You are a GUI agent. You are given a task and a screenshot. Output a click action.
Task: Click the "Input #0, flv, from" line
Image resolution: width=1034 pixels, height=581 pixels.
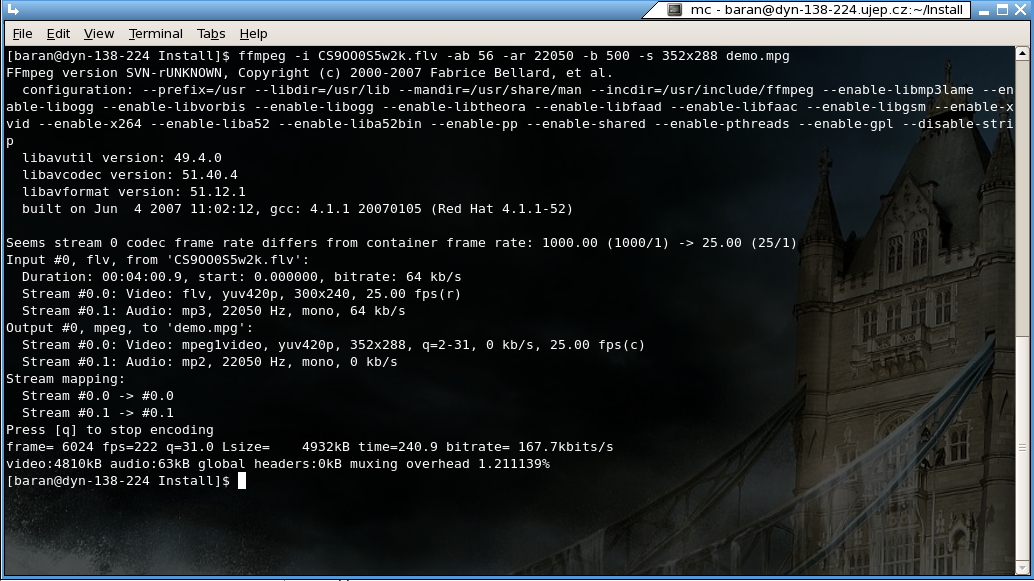[158, 260]
